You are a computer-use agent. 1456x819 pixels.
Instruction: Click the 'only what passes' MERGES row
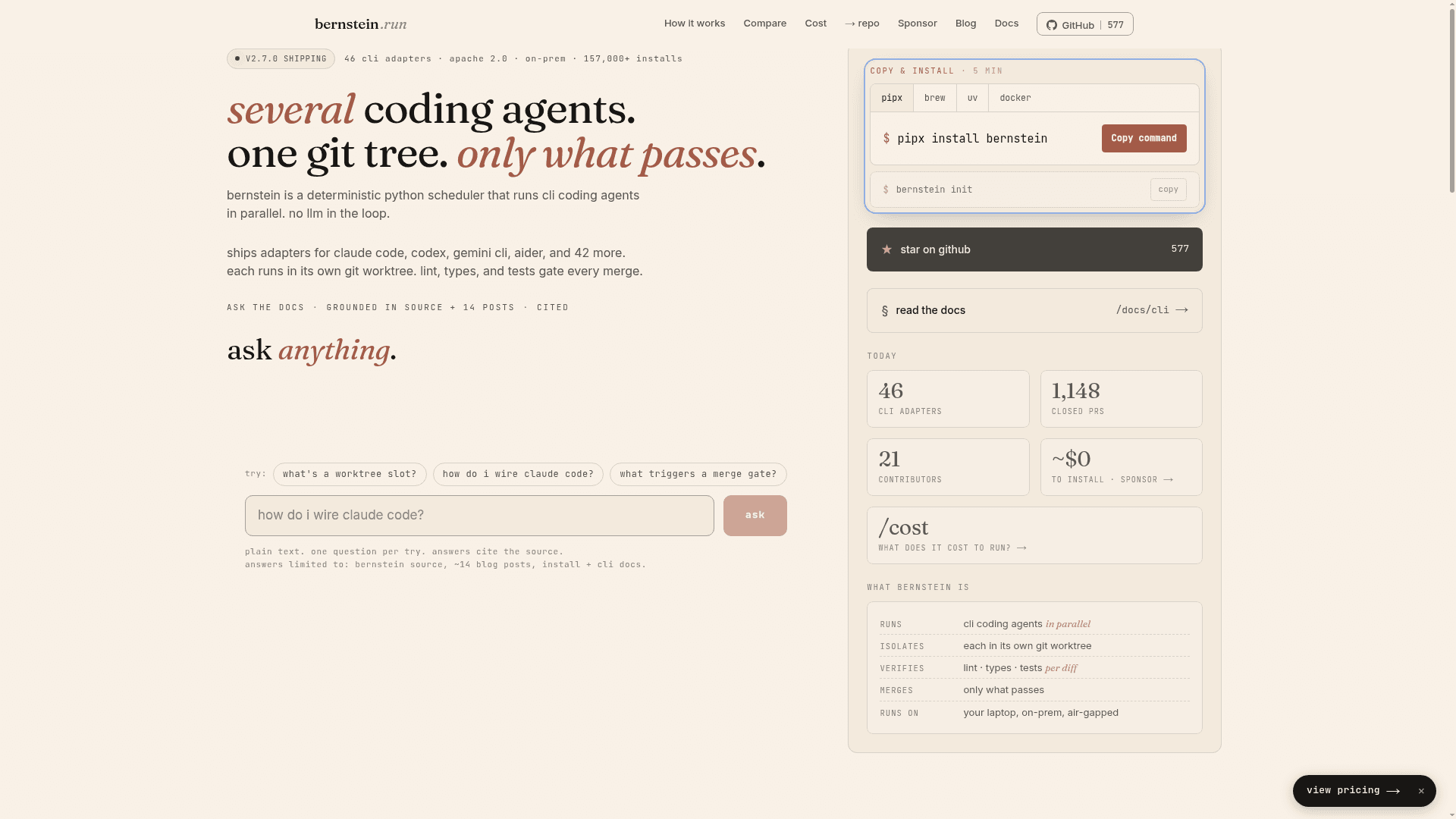tap(1034, 690)
